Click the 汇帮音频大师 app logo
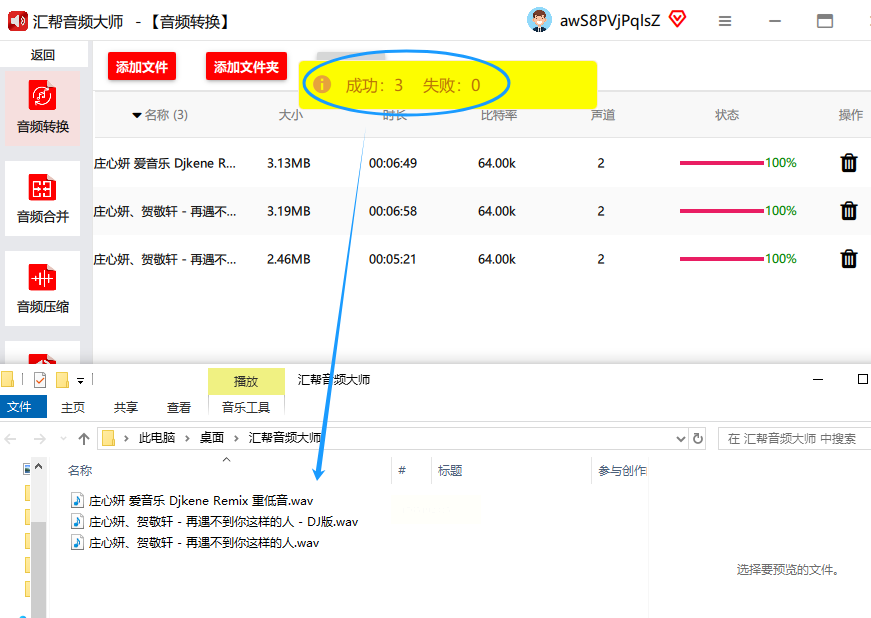Screen dimensions: 871x618 [18, 21]
